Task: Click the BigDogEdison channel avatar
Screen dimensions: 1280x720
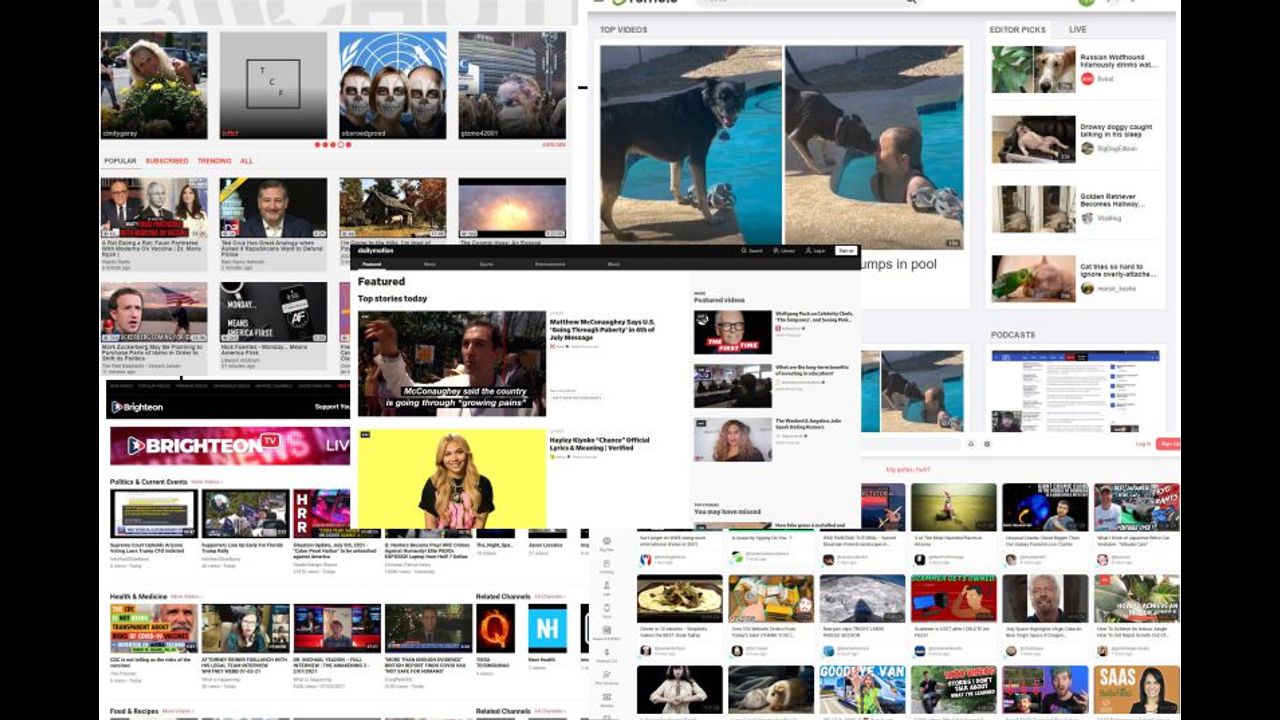Action: point(1087,148)
